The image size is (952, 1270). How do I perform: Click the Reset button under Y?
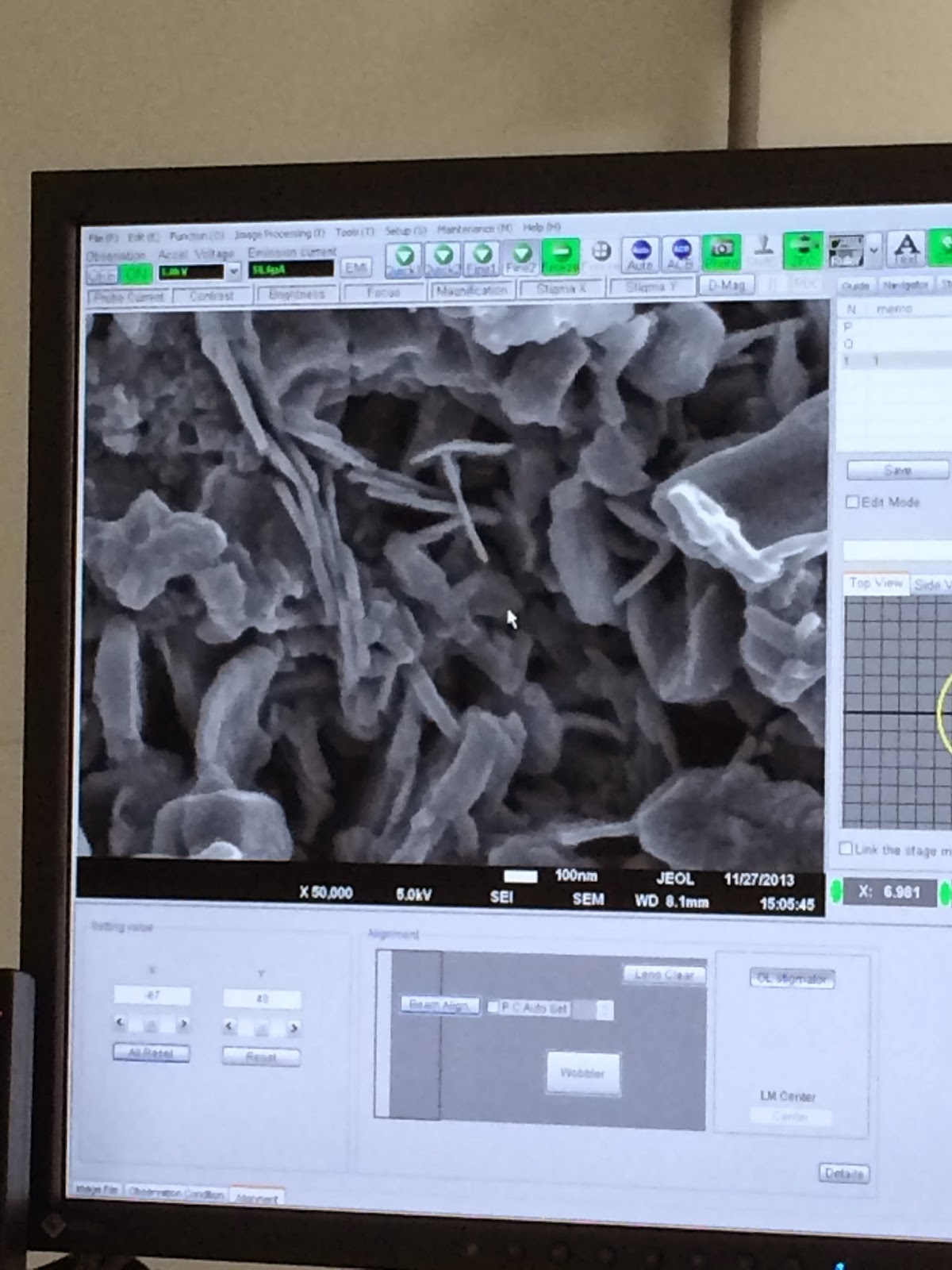pyautogui.click(x=261, y=1056)
